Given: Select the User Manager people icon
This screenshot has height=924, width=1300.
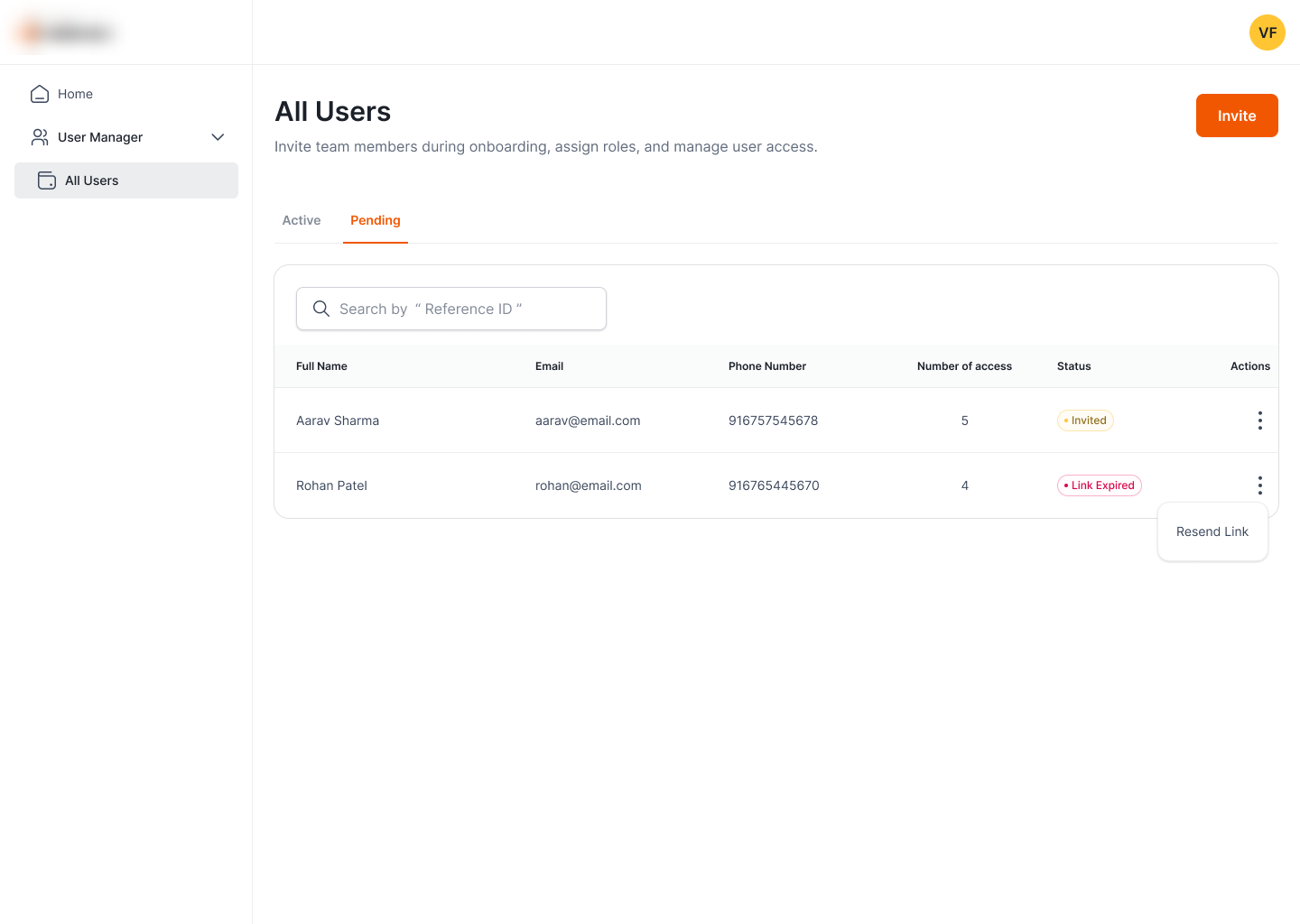Looking at the screenshot, I should pos(40,137).
